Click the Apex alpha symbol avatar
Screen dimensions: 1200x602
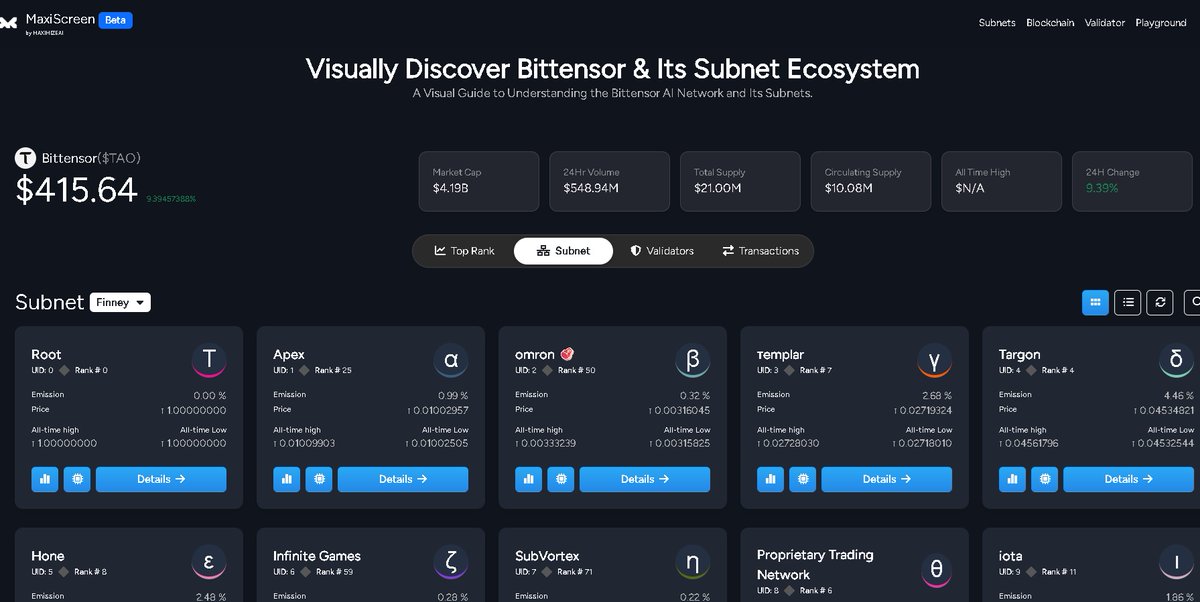point(451,360)
